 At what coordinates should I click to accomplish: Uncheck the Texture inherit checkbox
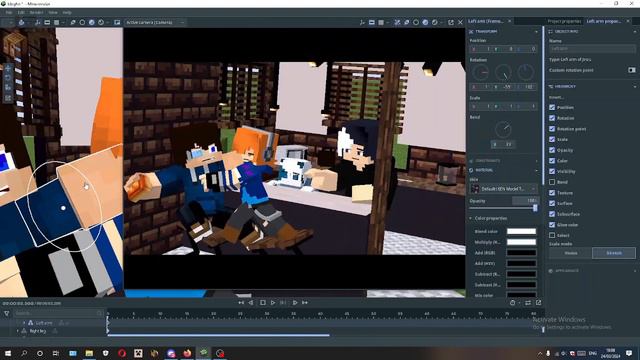[552, 193]
